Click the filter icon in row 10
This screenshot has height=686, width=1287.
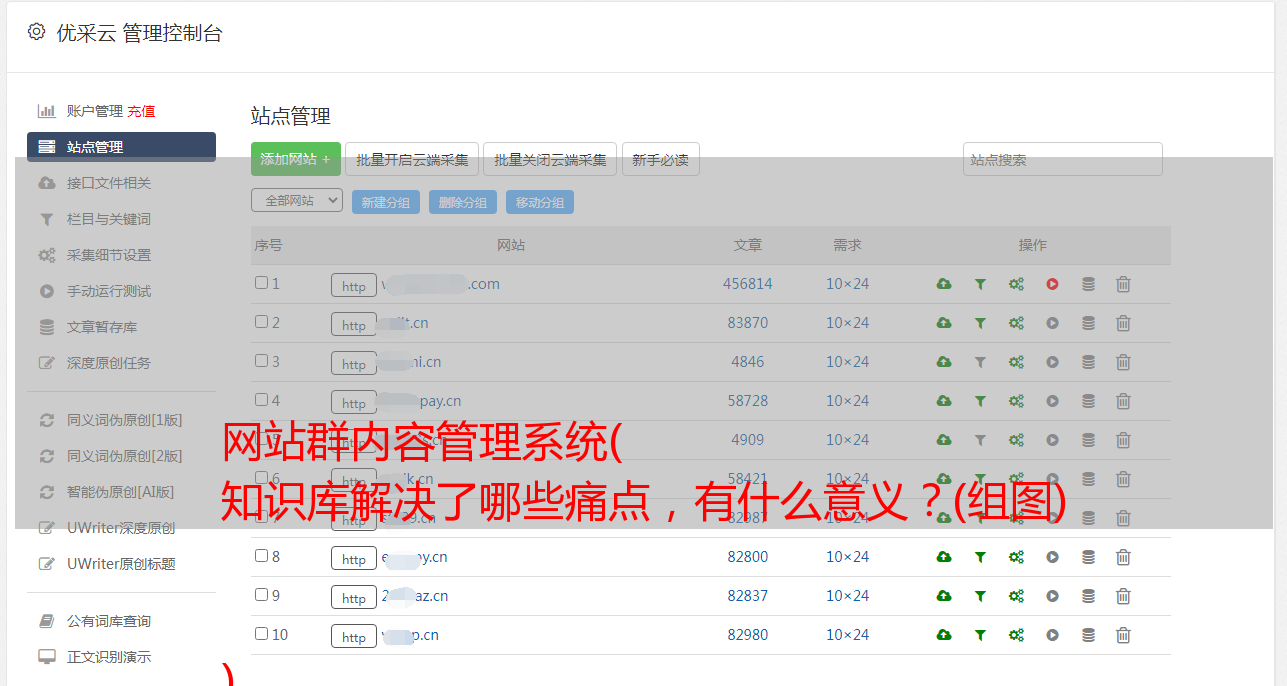pyautogui.click(x=980, y=635)
